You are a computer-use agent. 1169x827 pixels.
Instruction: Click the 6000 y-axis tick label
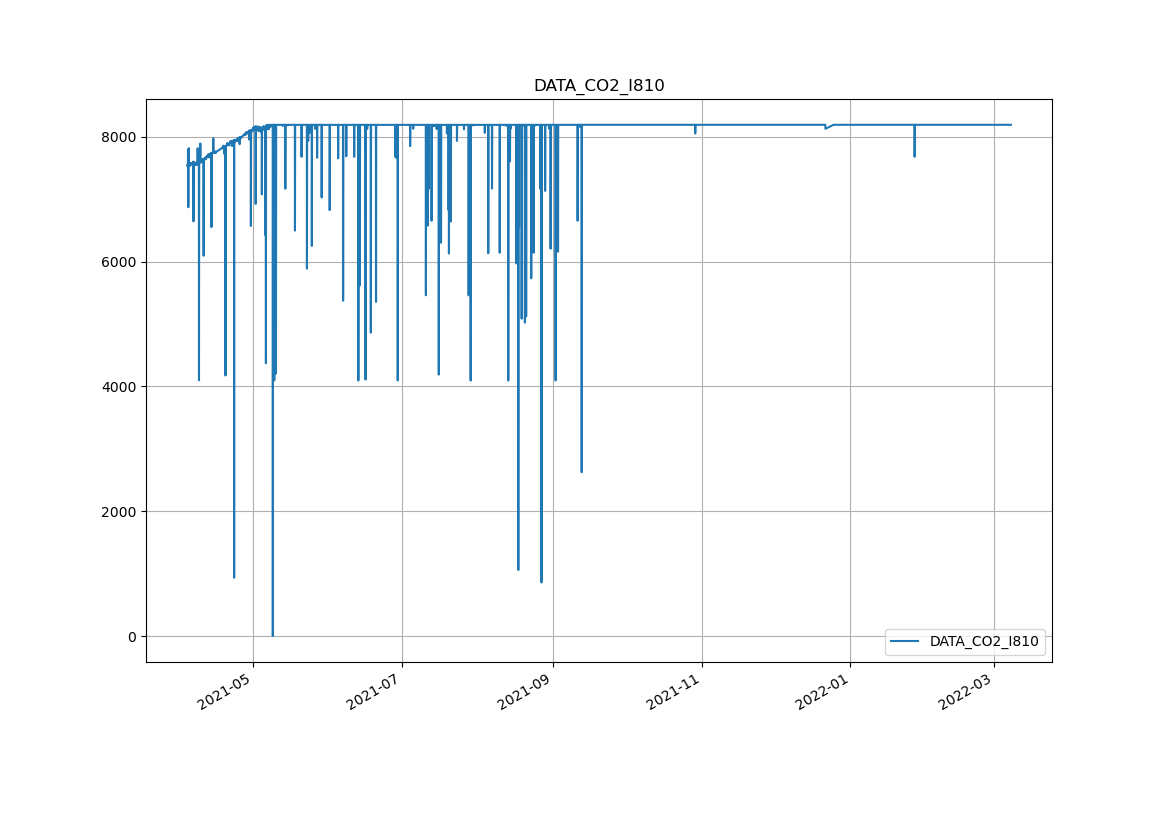(120, 262)
